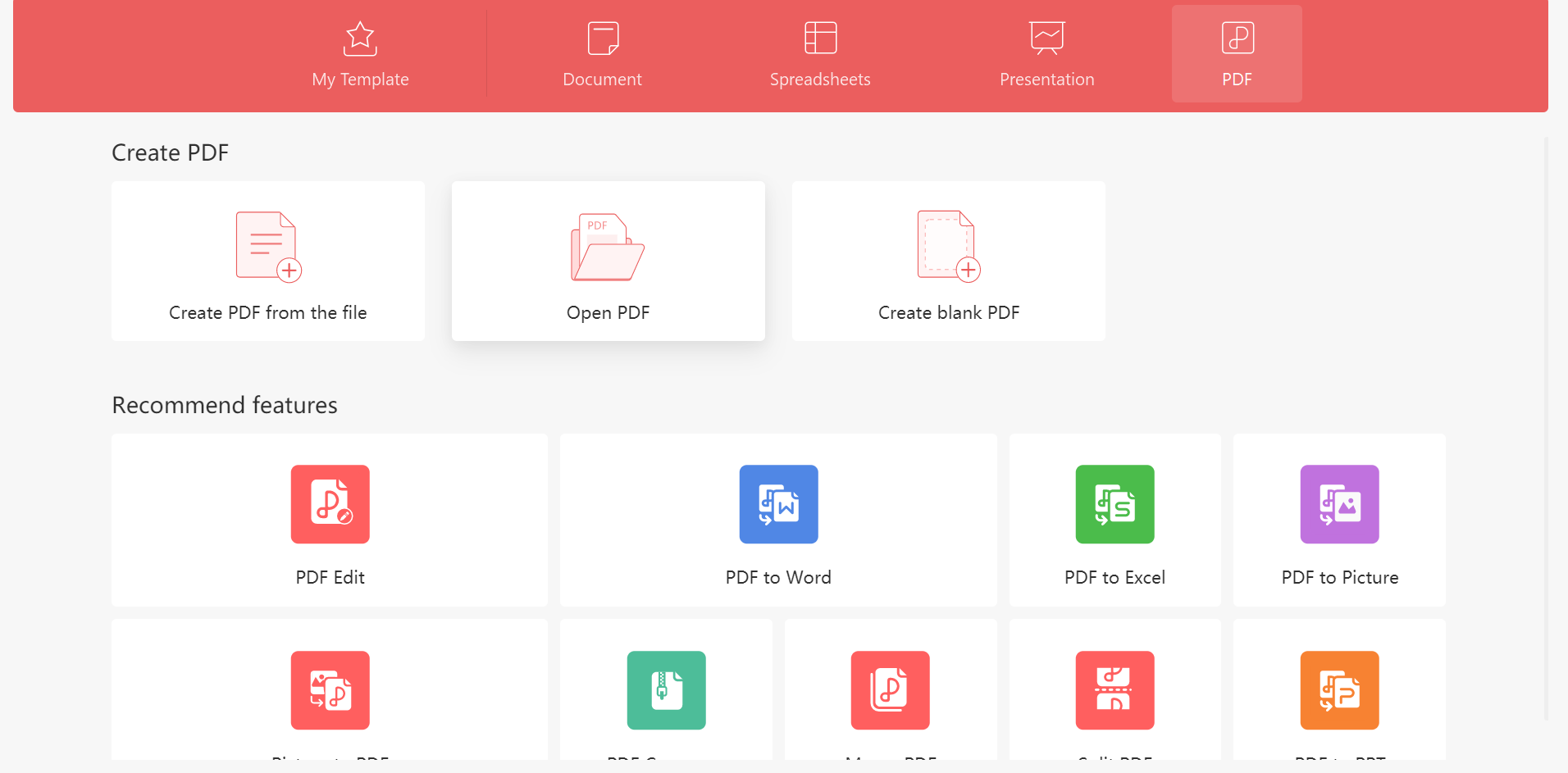Select the Presentation tab
The width and height of the screenshot is (1568, 773).
tap(1046, 53)
